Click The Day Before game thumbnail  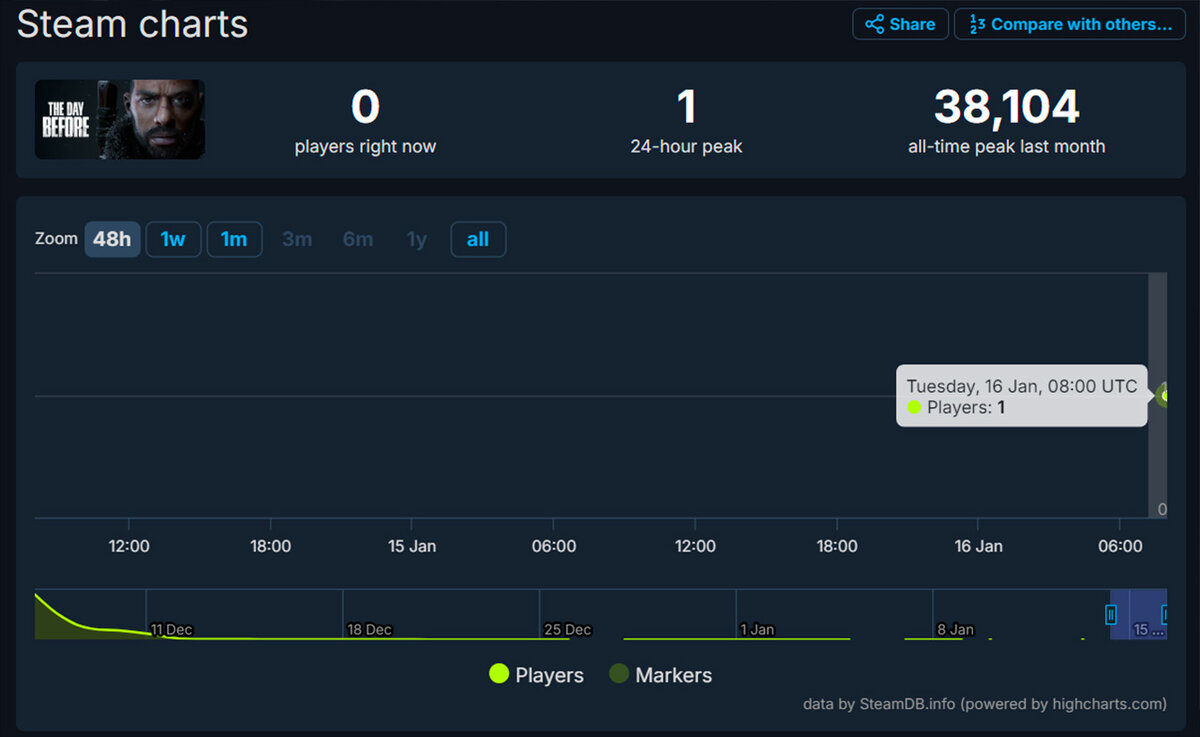(120, 120)
